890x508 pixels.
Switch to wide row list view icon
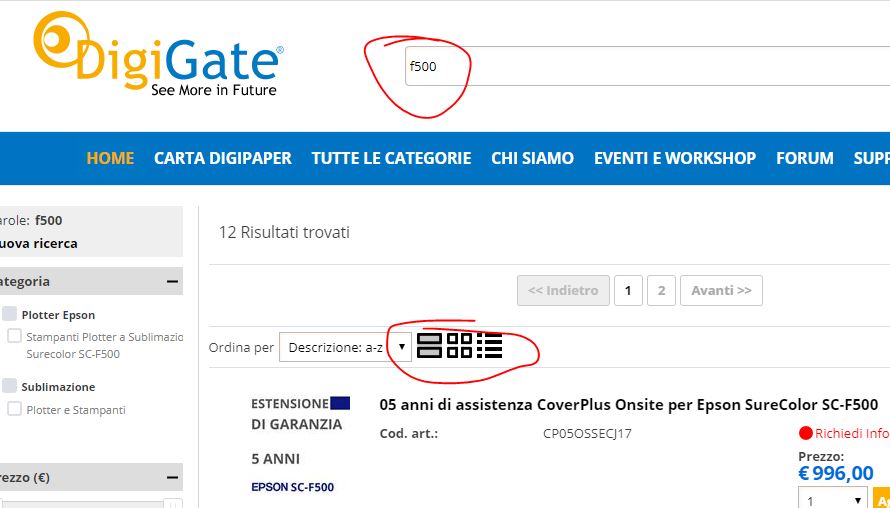[429, 346]
